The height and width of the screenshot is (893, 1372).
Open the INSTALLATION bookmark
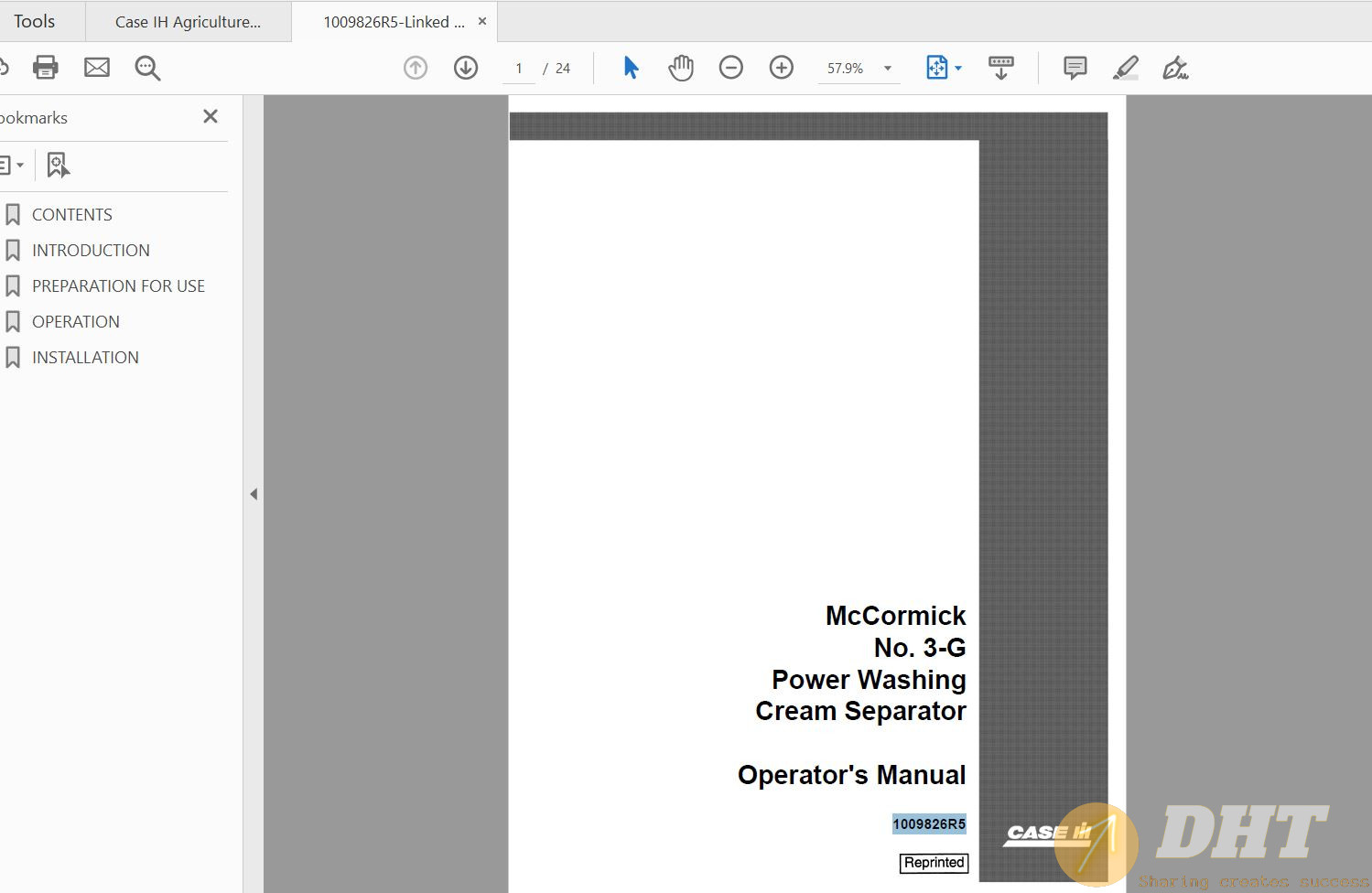coord(85,358)
